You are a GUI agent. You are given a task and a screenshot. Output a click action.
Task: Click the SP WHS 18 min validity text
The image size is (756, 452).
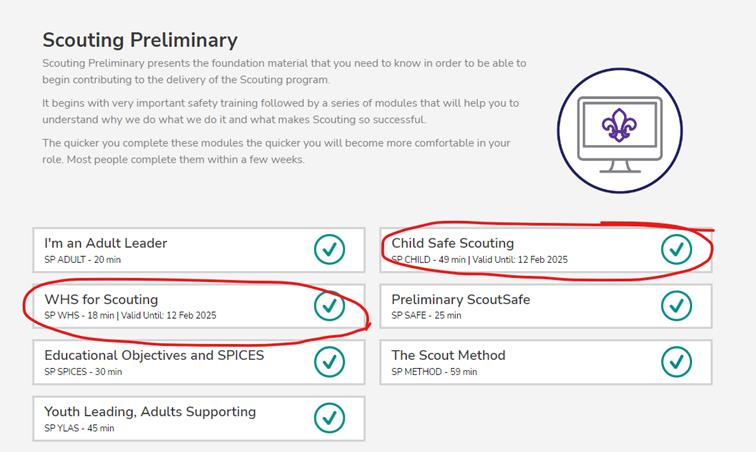click(130, 316)
